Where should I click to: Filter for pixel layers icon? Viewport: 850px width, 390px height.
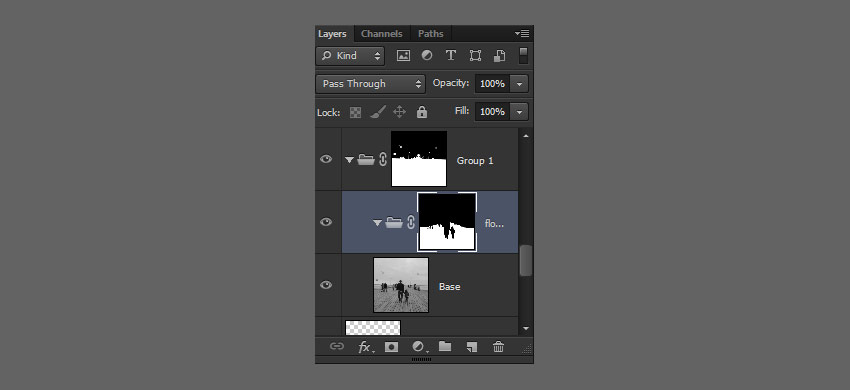tap(403, 56)
